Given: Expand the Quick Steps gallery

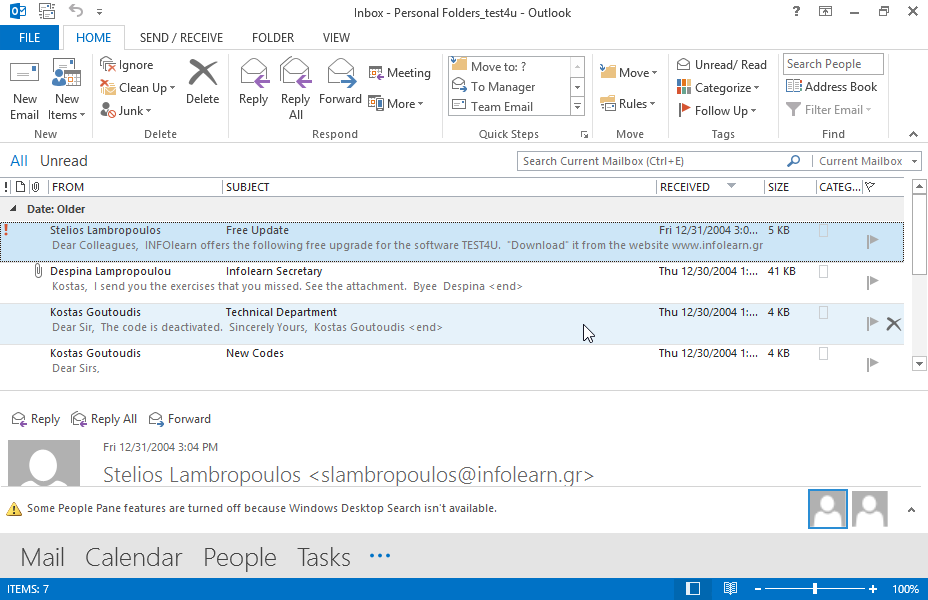Looking at the screenshot, I should point(577,107).
